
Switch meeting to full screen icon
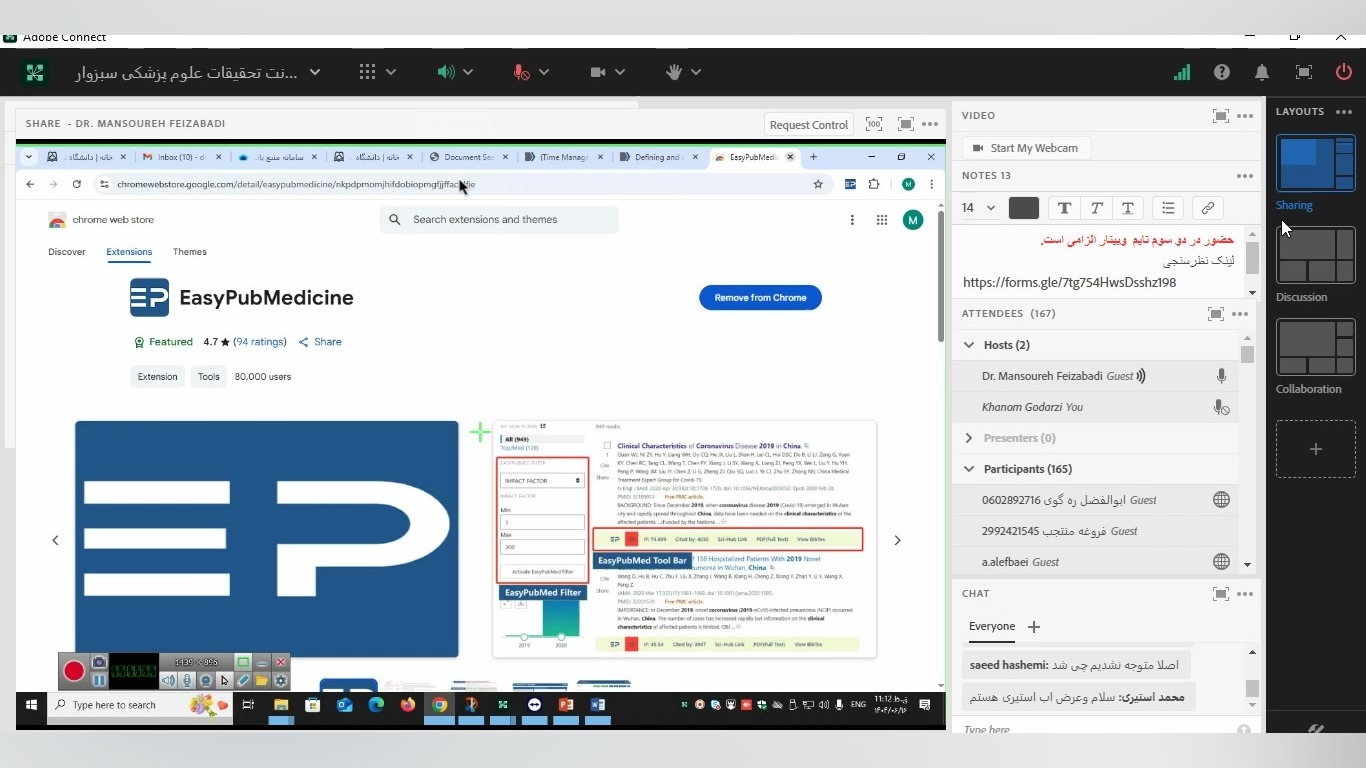click(1303, 72)
